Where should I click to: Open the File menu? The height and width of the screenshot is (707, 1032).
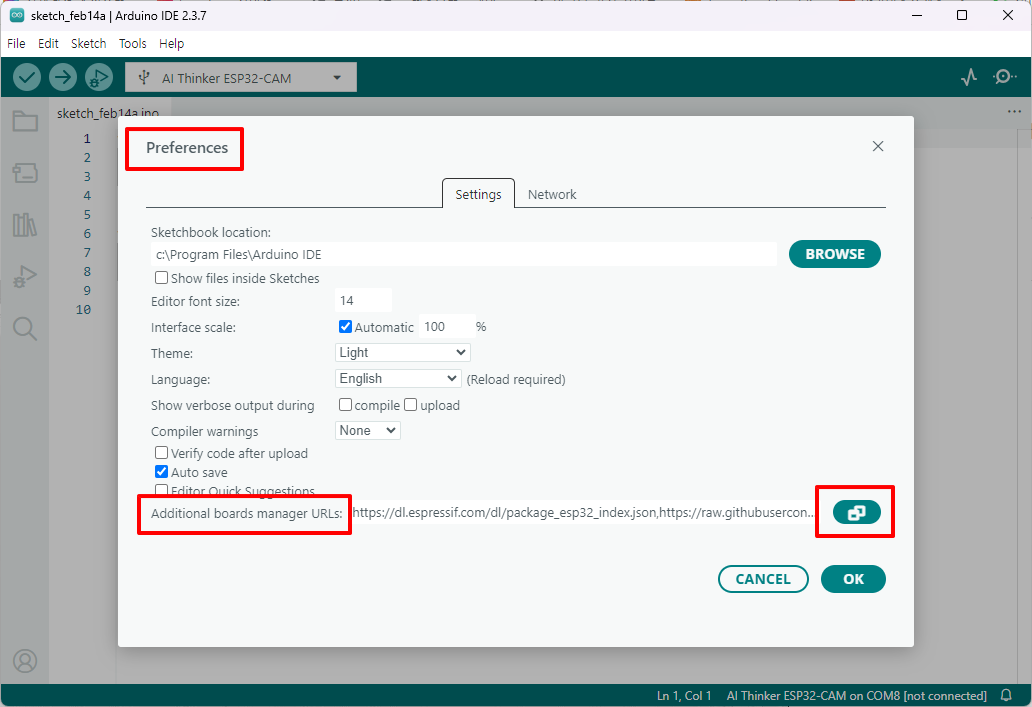(16, 43)
